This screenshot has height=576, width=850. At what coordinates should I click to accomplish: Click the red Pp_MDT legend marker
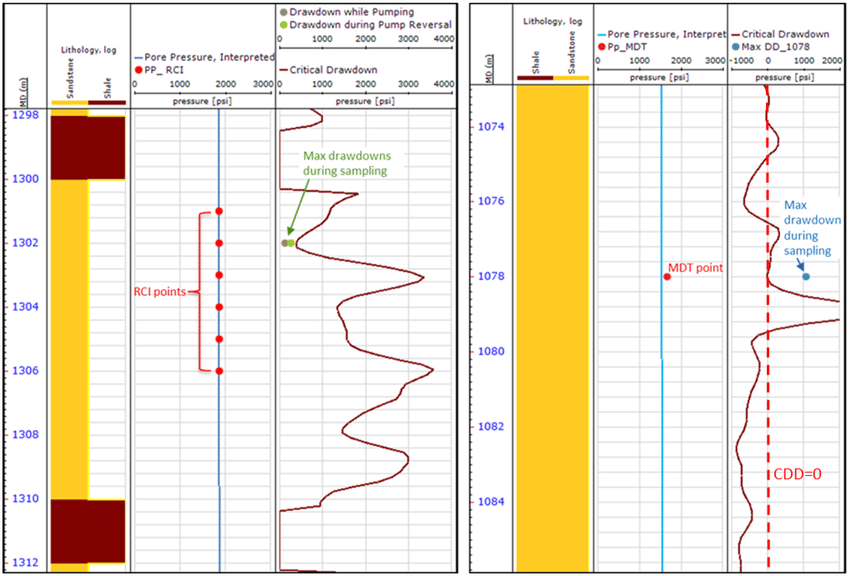click(600, 46)
